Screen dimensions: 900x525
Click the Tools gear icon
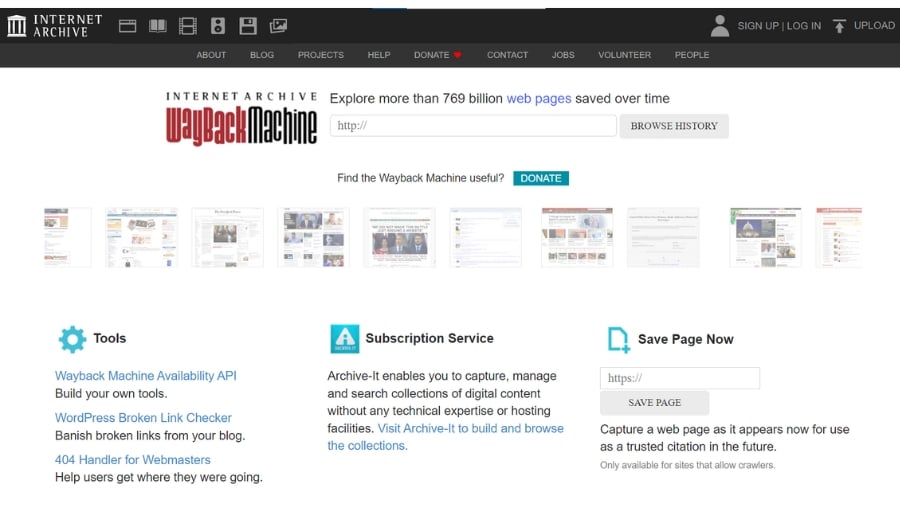click(x=72, y=339)
